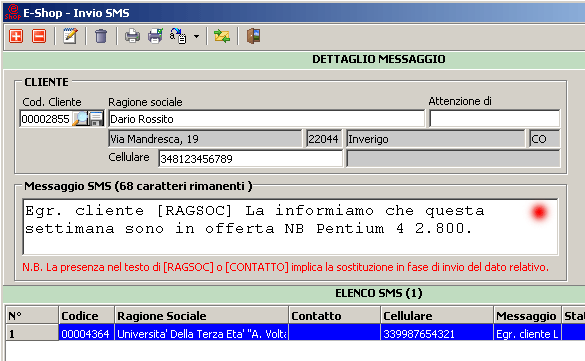Click the Cellulare column header
Image resolution: width=585 pixels, height=361 pixels.
pyautogui.click(x=437, y=316)
